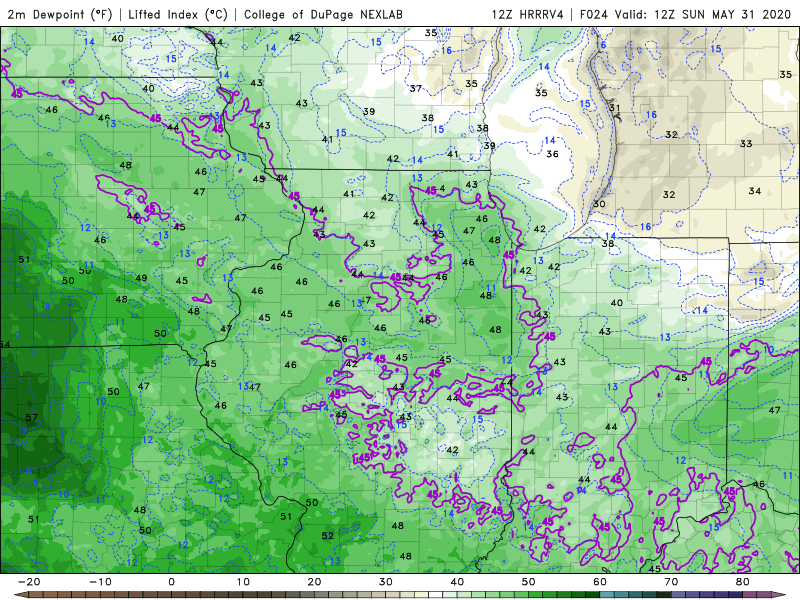Viewport: 800px width, 600px height.
Task: Click the '2m Dewpoint (°F)' title text
Action: 60,14
